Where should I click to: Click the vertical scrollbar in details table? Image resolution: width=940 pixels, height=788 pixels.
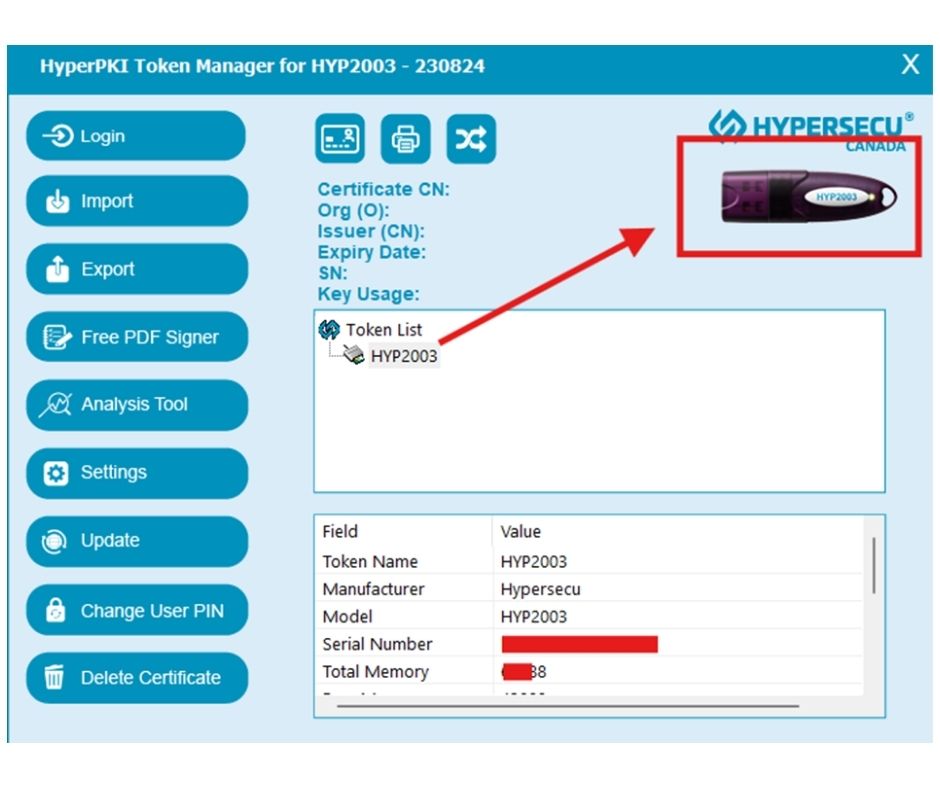[x=874, y=566]
